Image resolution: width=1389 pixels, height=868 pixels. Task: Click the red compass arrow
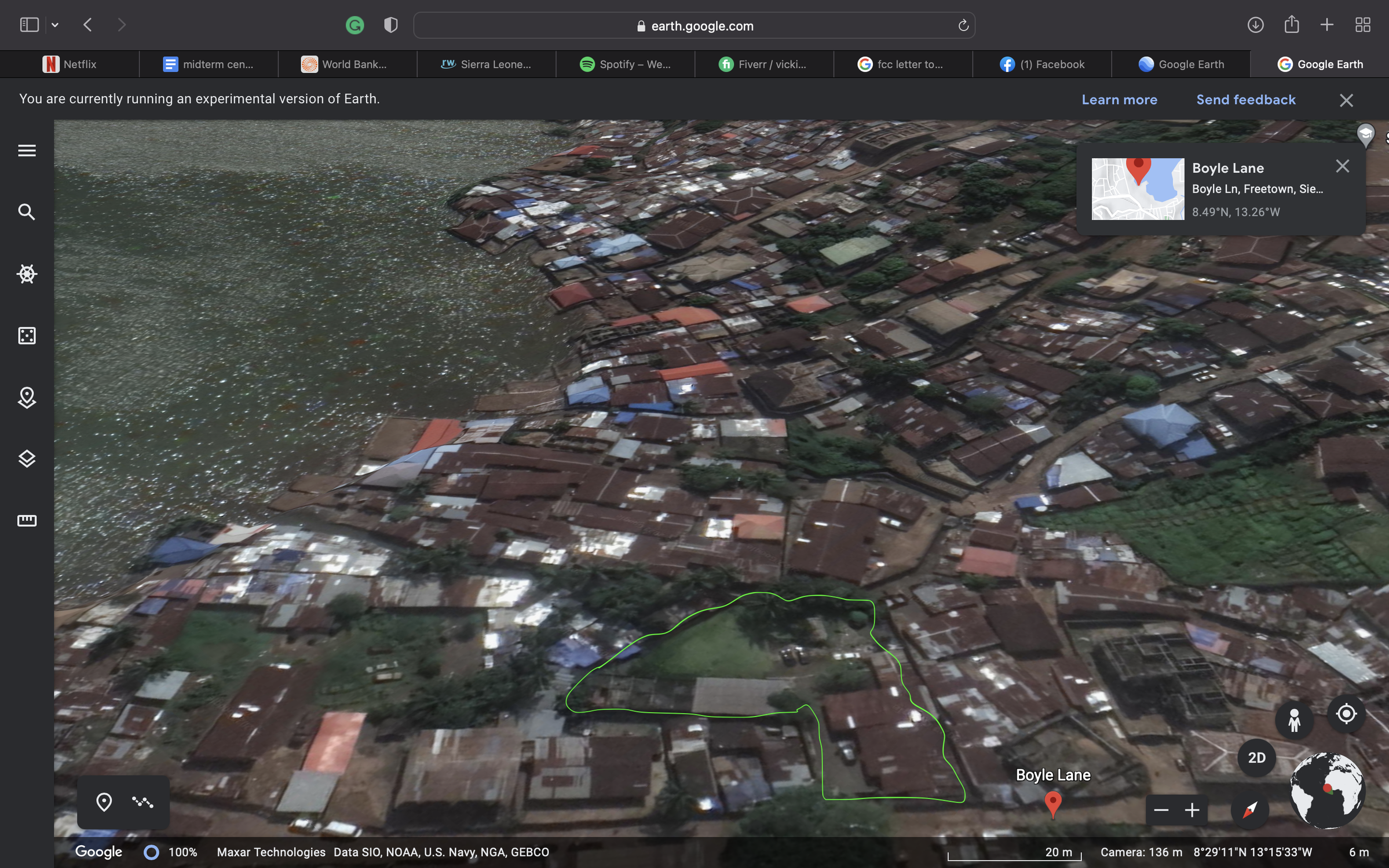pos(1250,810)
